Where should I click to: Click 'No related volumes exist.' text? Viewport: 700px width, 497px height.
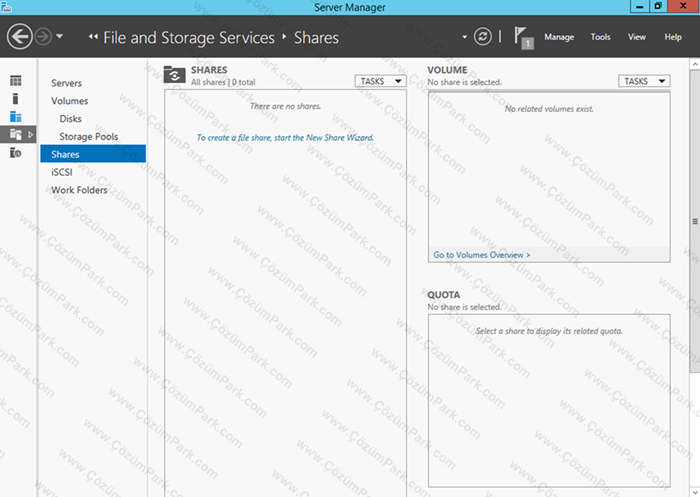[x=549, y=109]
